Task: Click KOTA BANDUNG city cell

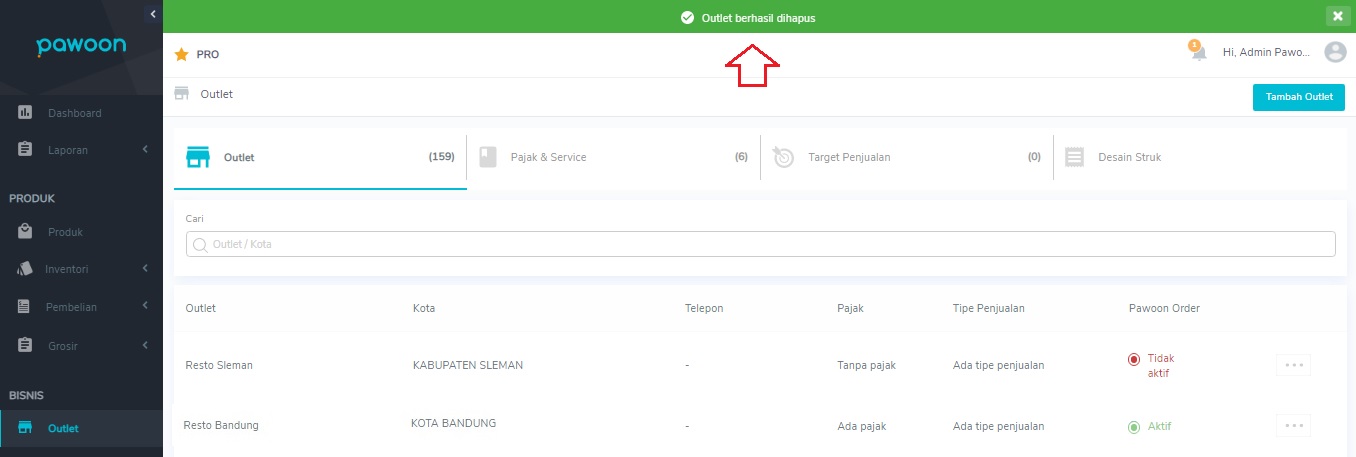Action: tap(453, 423)
